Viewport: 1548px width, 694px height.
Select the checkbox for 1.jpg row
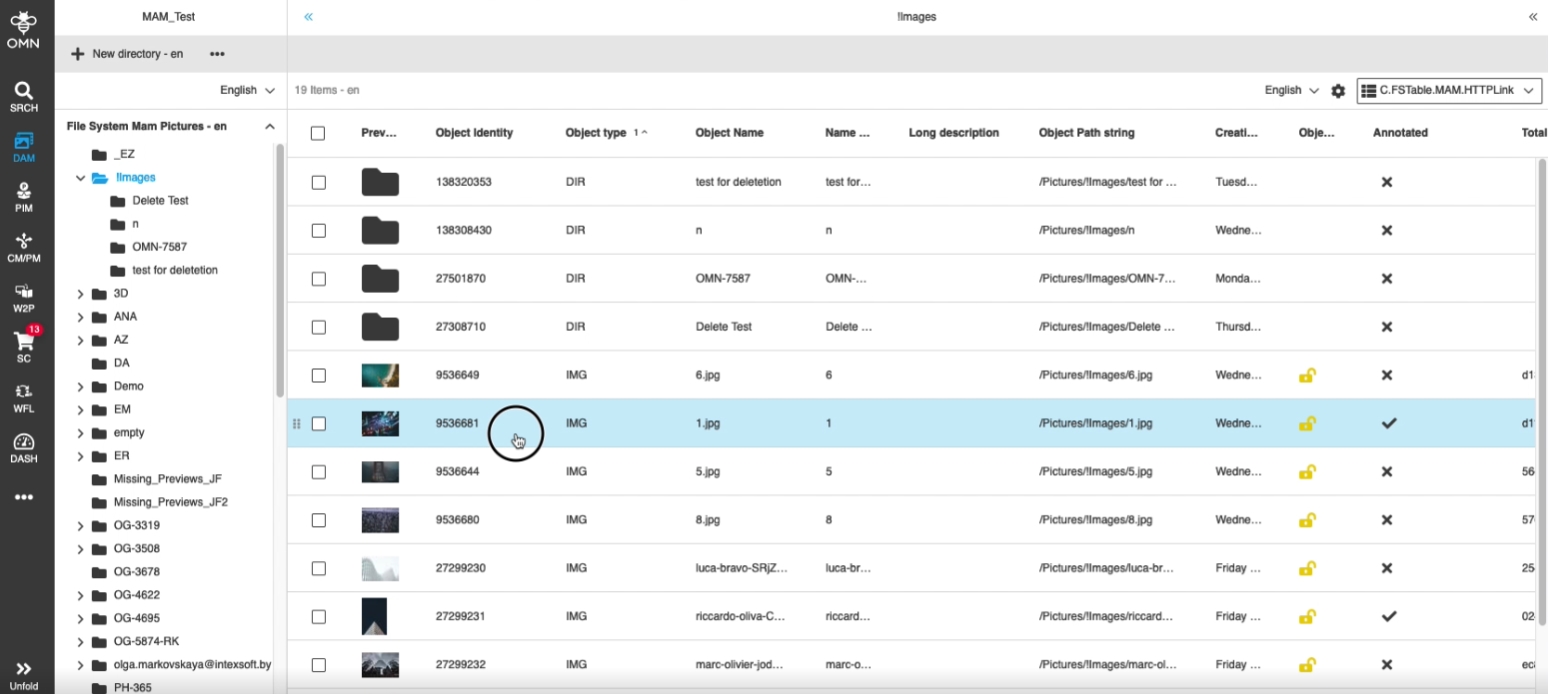318,424
